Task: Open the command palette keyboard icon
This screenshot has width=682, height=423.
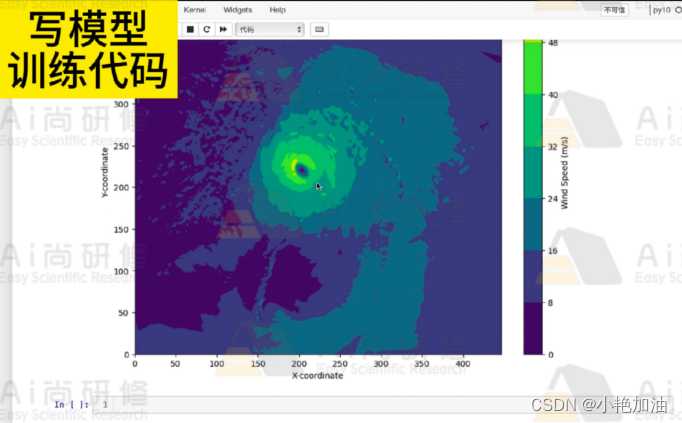Action: 319,29
